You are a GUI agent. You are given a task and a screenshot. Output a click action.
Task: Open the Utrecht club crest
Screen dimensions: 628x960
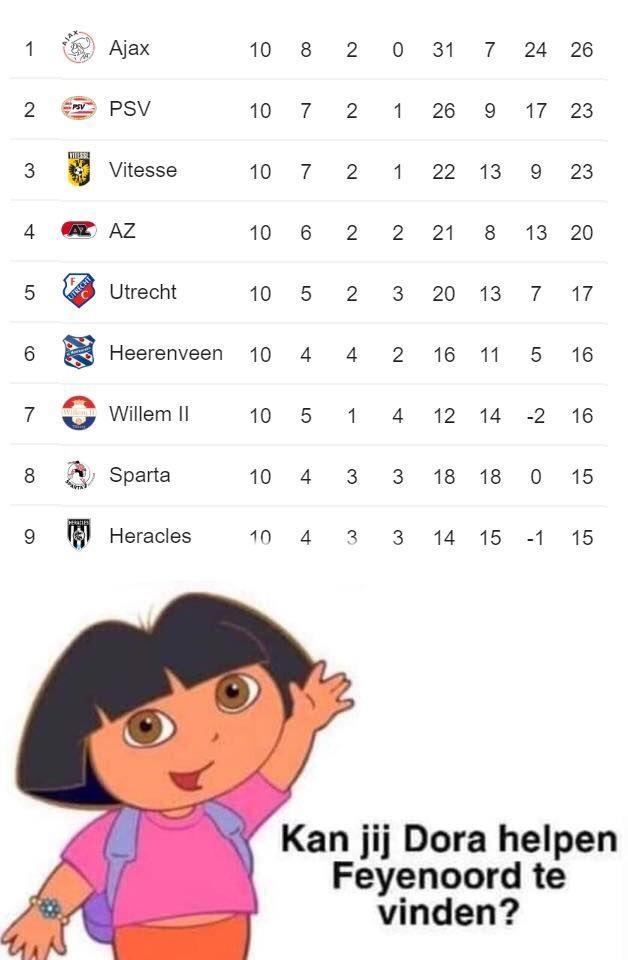pos(78,291)
